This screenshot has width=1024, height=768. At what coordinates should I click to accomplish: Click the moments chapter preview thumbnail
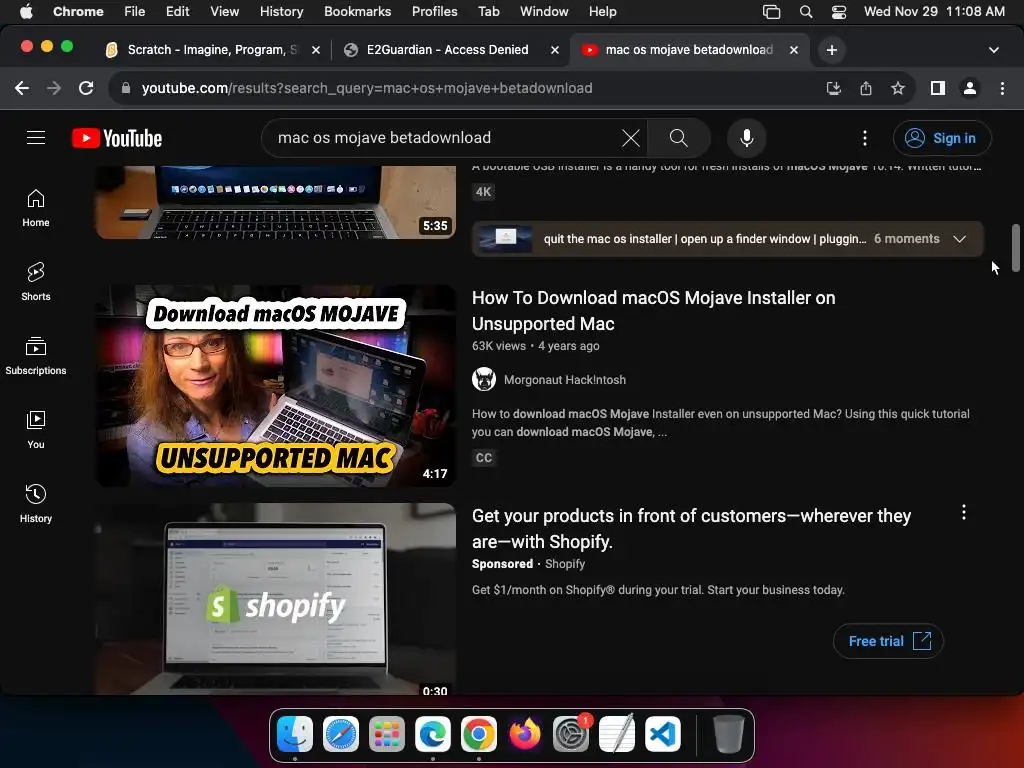(x=505, y=239)
